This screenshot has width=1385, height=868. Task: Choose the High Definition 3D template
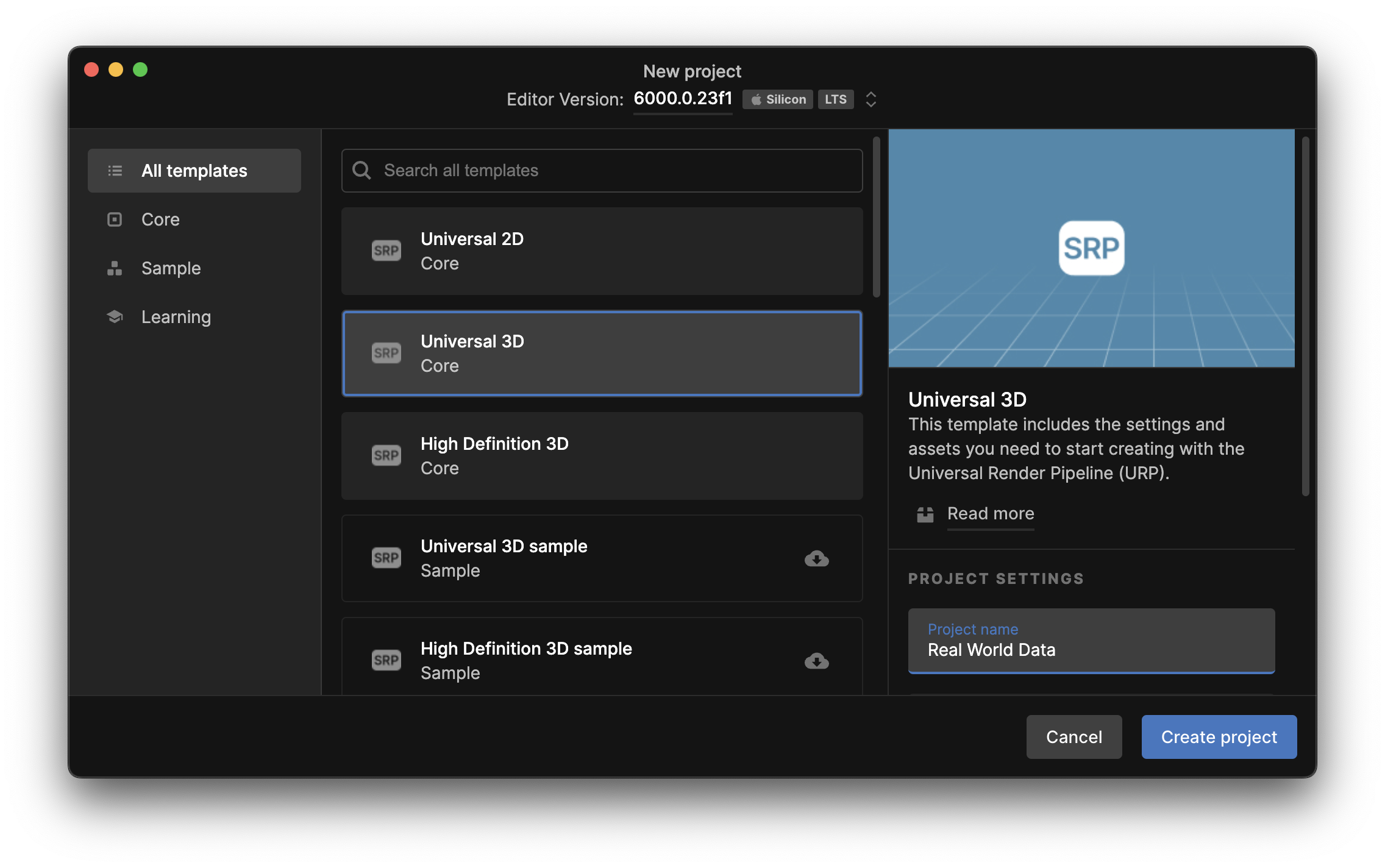click(x=602, y=456)
